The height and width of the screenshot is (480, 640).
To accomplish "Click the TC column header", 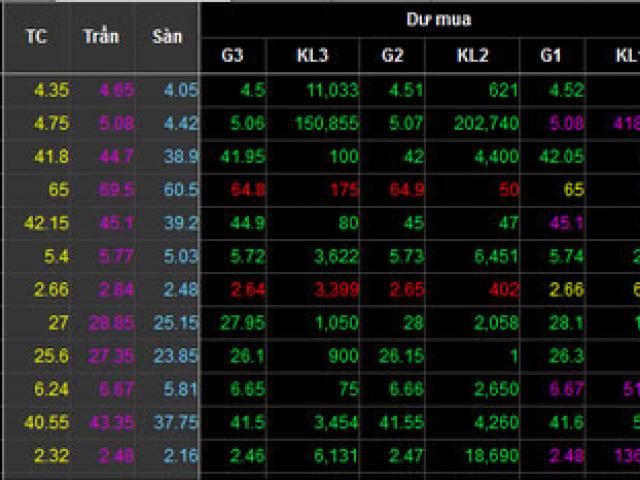I will point(37,37).
